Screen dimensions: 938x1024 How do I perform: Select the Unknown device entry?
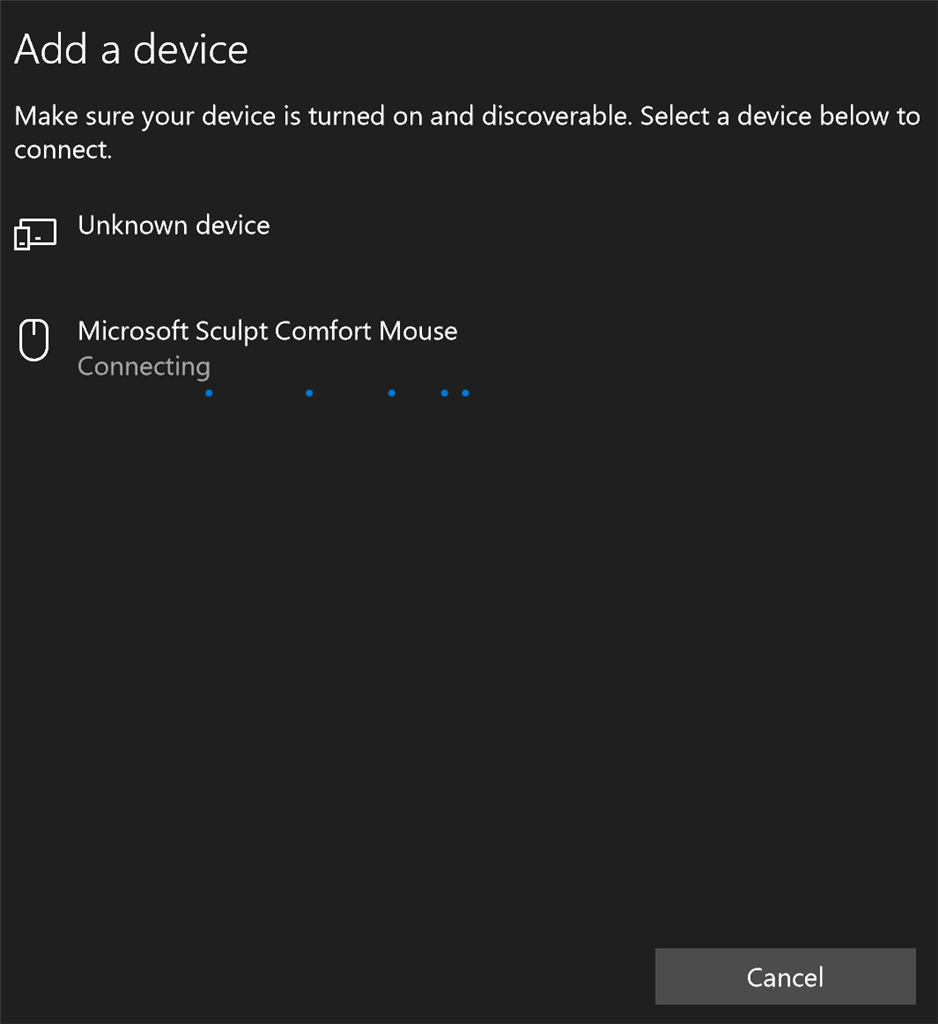469,234
